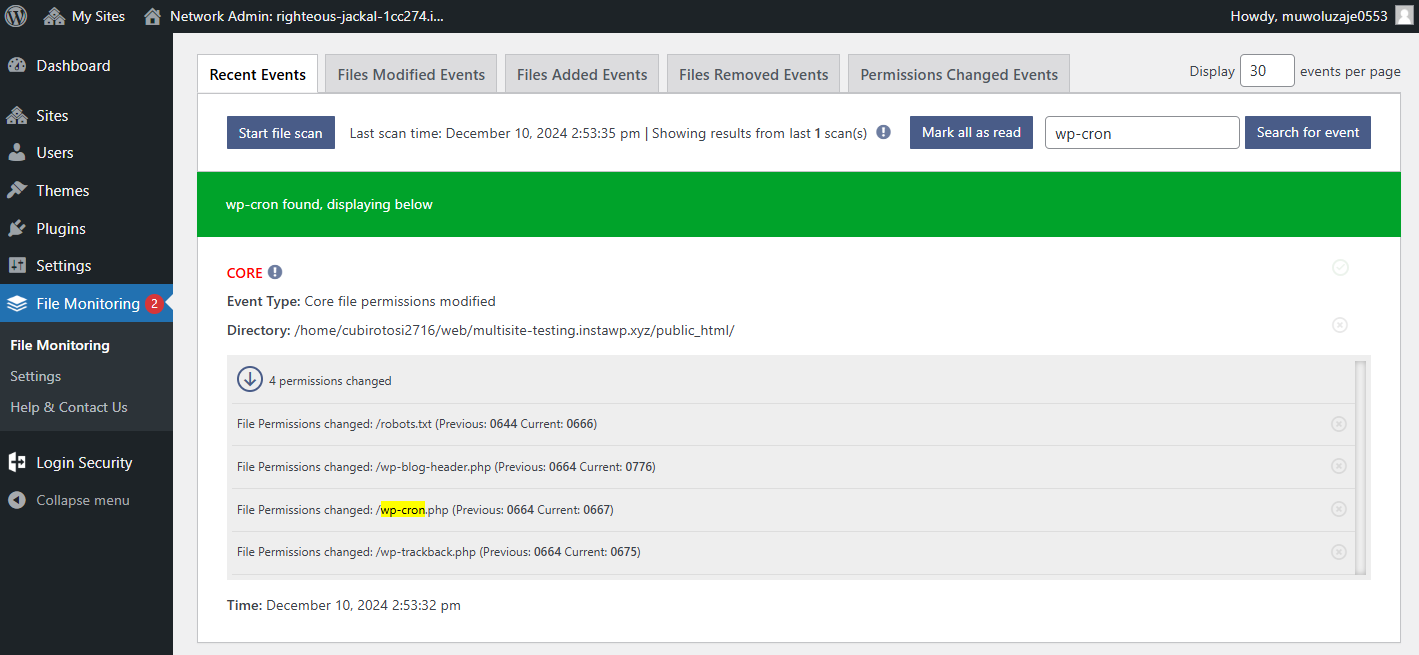Switch to Files Added Events tab

[582, 75]
